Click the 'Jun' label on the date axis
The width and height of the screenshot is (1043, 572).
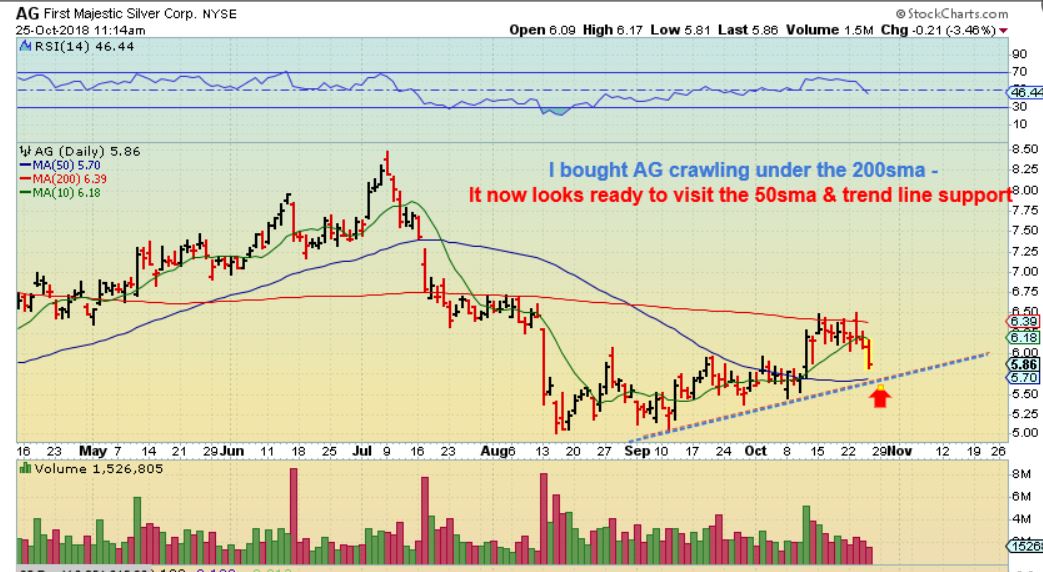[231, 451]
